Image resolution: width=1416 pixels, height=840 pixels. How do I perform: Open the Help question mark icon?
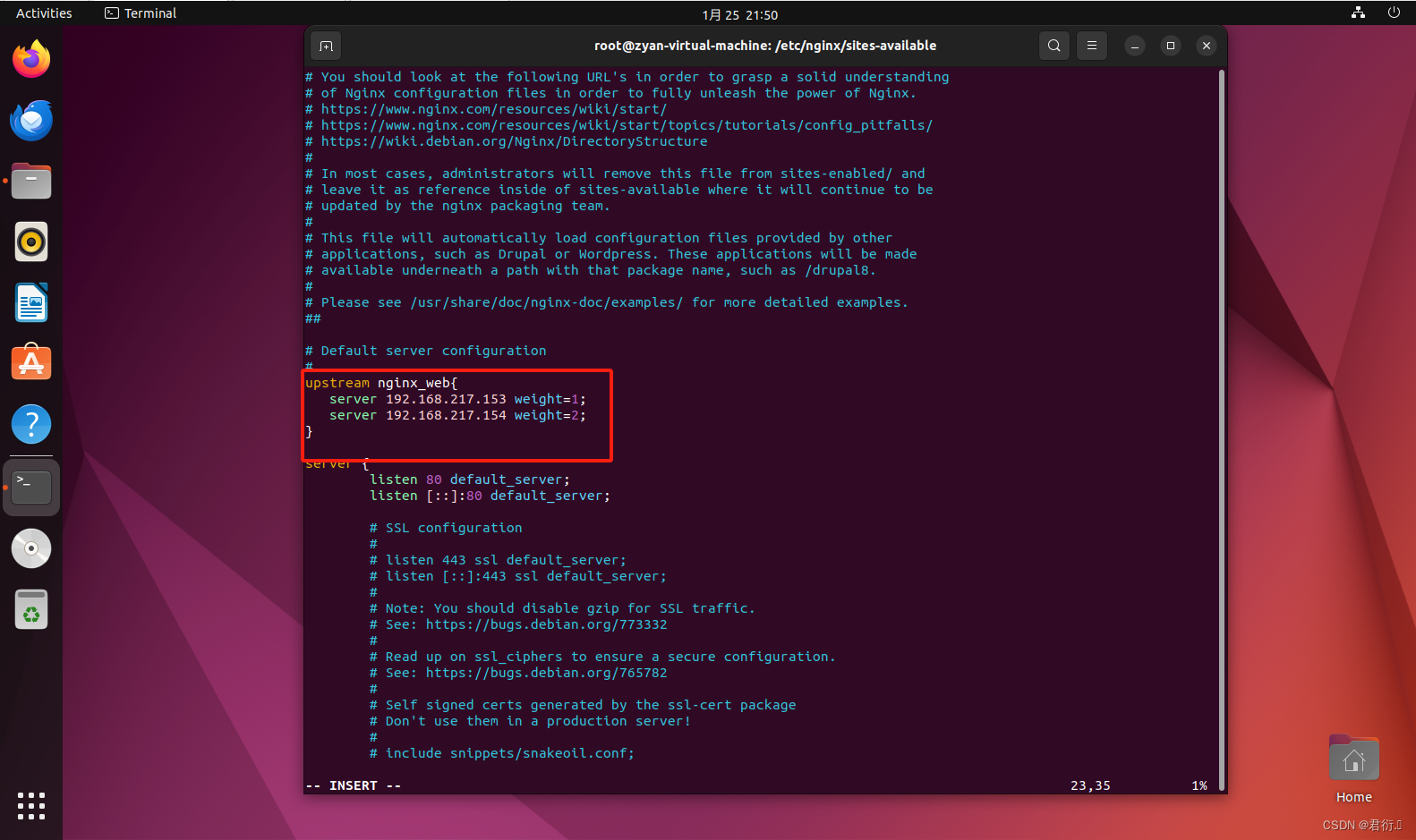(x=31, y=424)
